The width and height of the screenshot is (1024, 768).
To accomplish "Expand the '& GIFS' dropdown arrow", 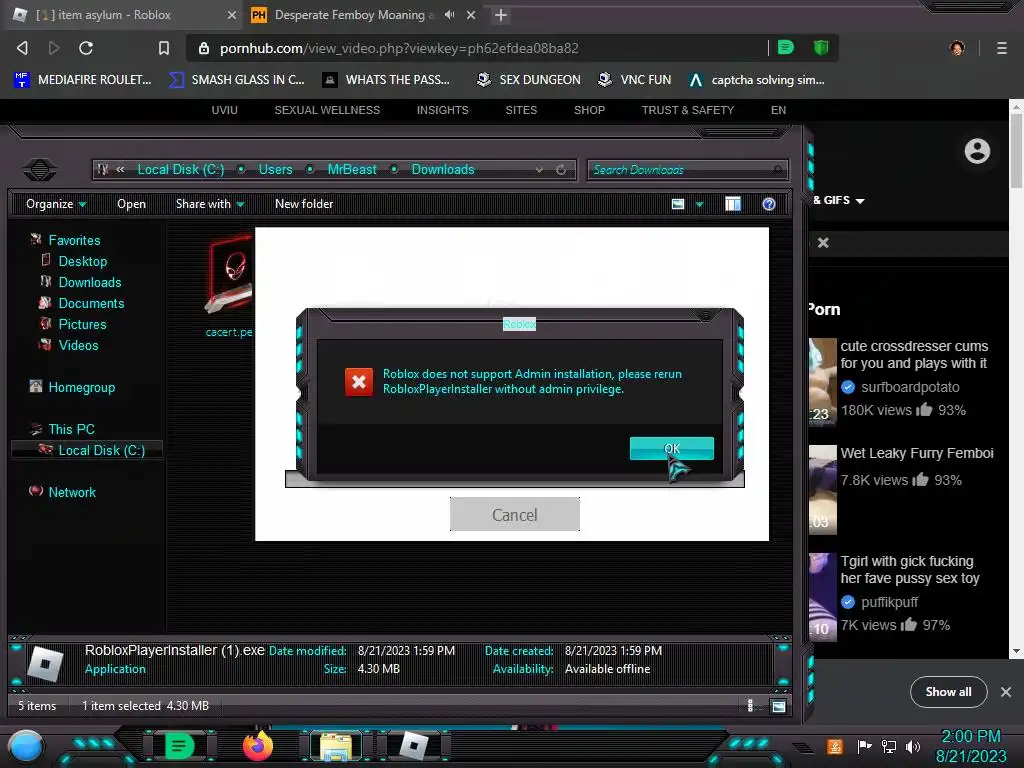I will [860, 200].
